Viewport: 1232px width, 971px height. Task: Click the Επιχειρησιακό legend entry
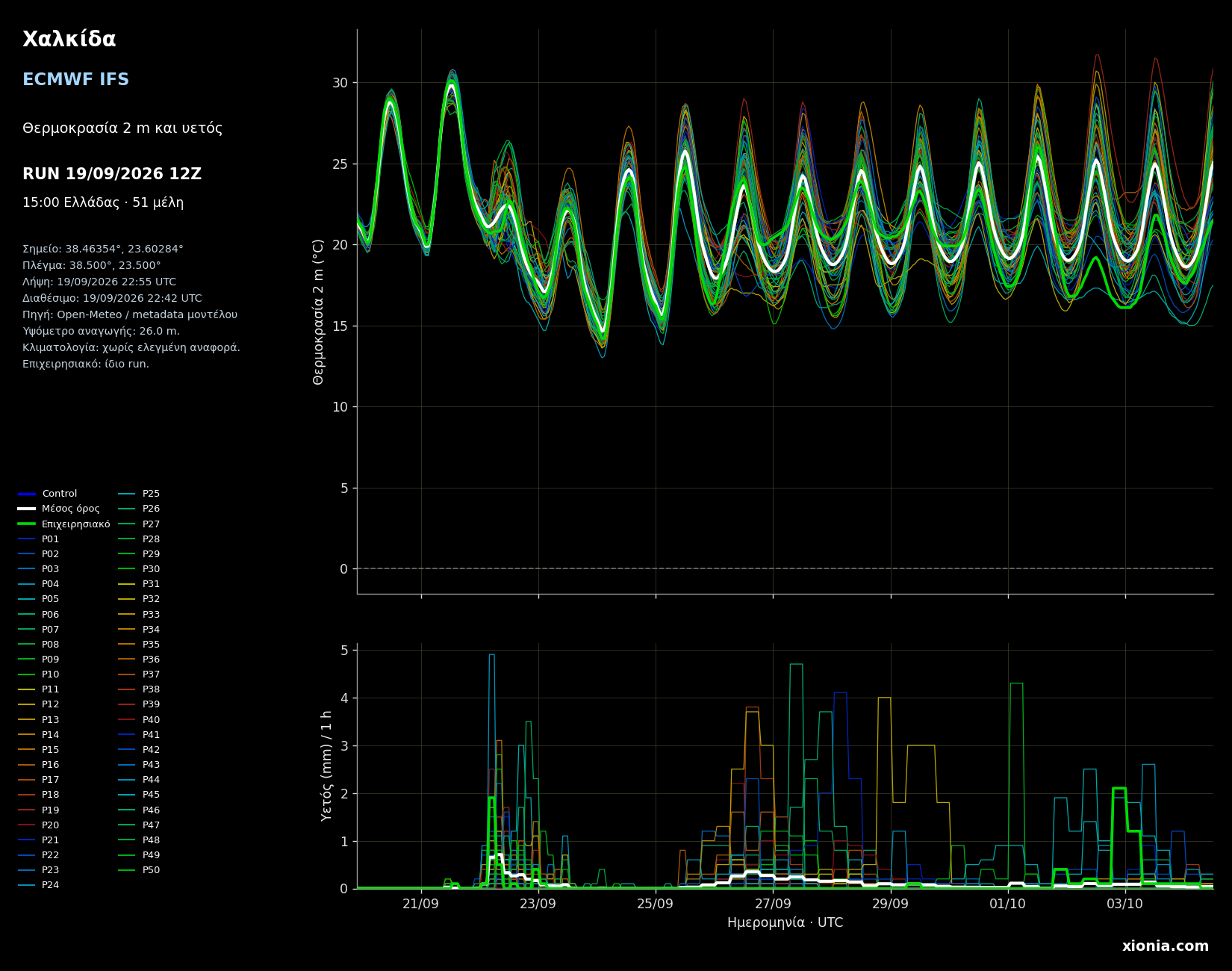coord(64,524)
